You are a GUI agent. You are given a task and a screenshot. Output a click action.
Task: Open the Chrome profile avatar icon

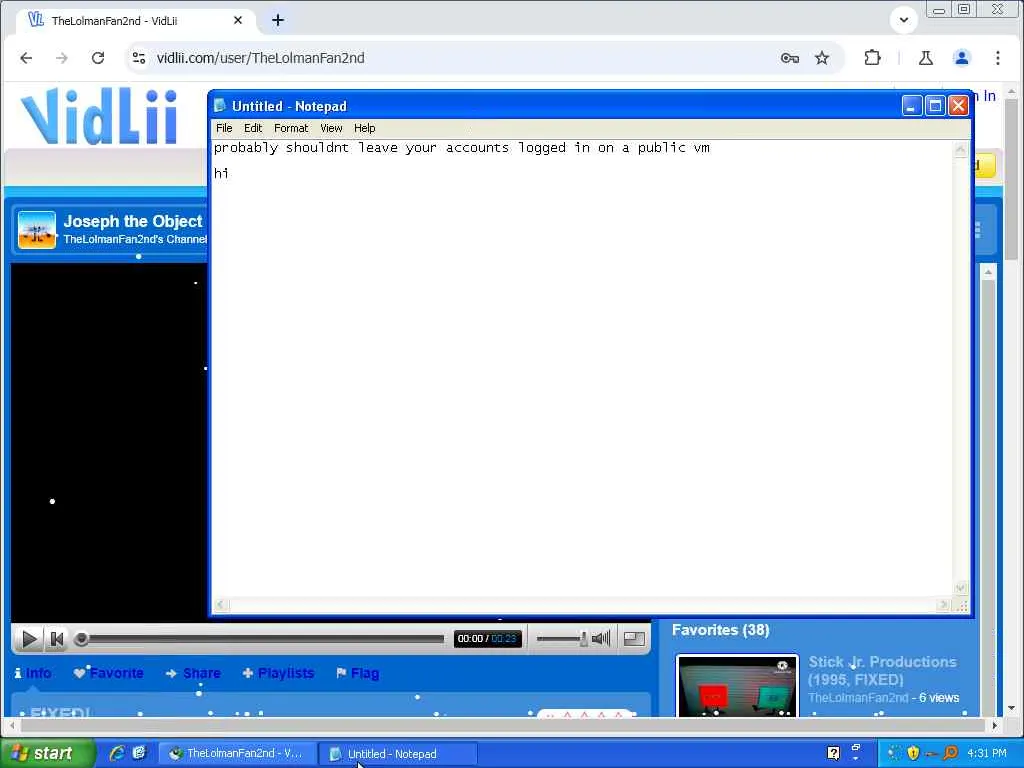[x=961, y=58]
